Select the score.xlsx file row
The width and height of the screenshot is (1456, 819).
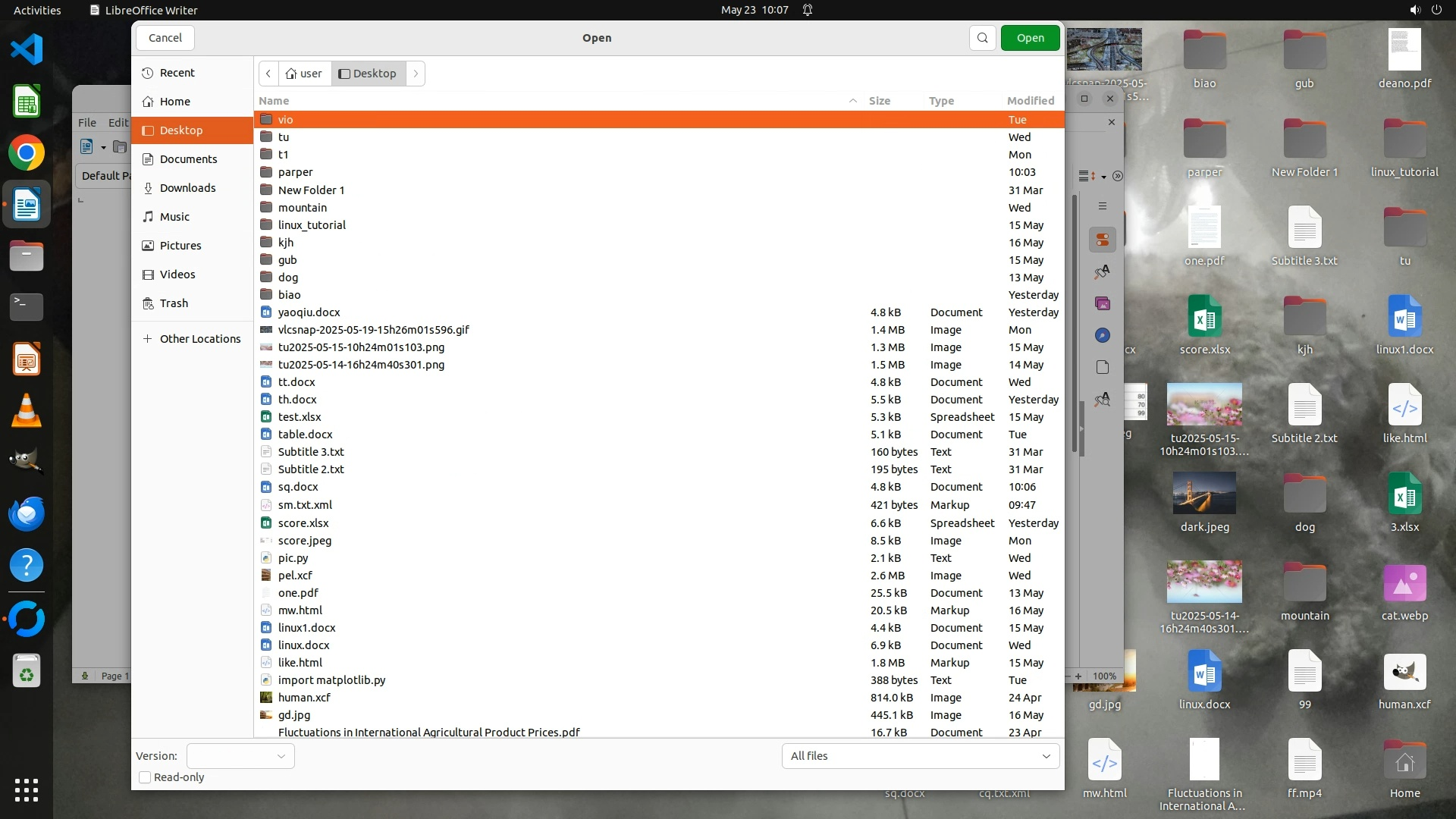tap(303, 523)
